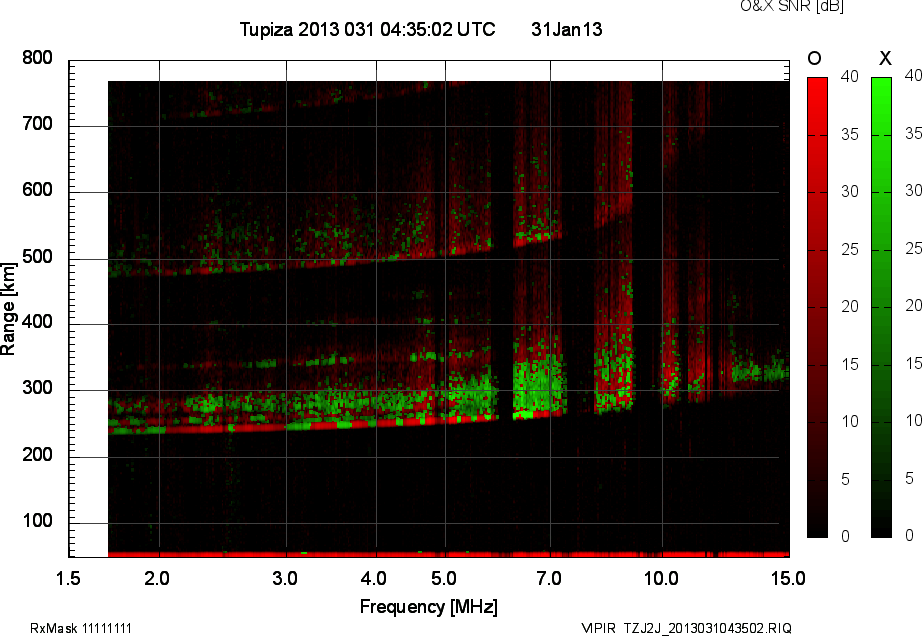Click the 'O' label above red color bar
922x636 pixels.
click(815, 59)
